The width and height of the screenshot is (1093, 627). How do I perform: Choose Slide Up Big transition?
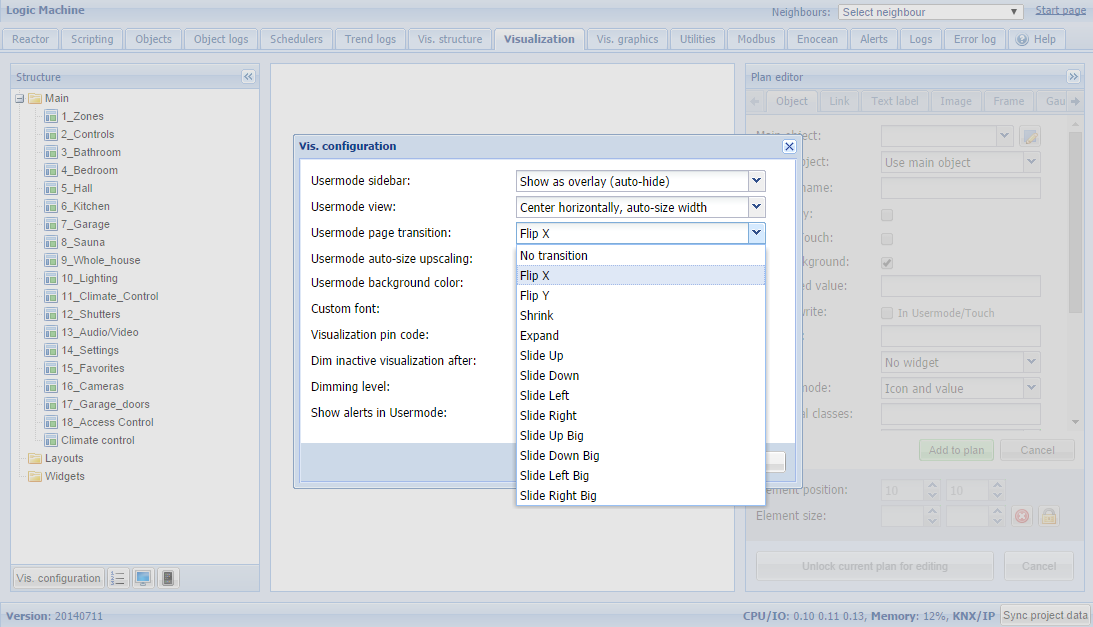click(641, 436)
